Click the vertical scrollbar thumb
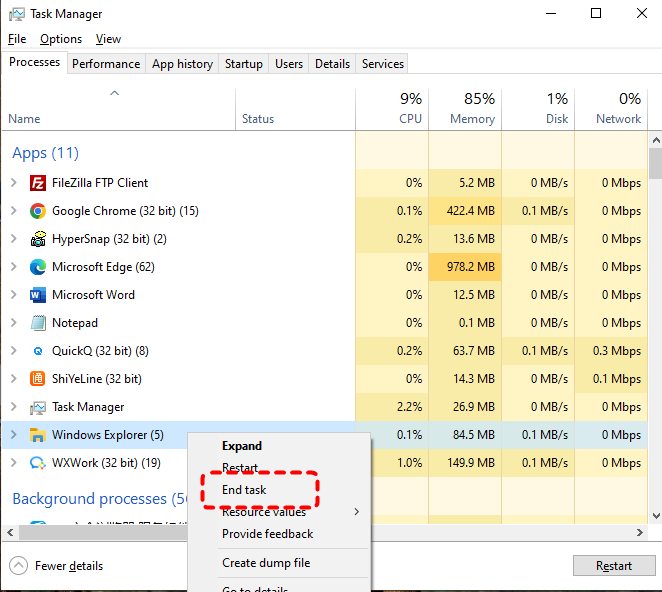The width and height of the screenshot is (662, 592). 656,163
